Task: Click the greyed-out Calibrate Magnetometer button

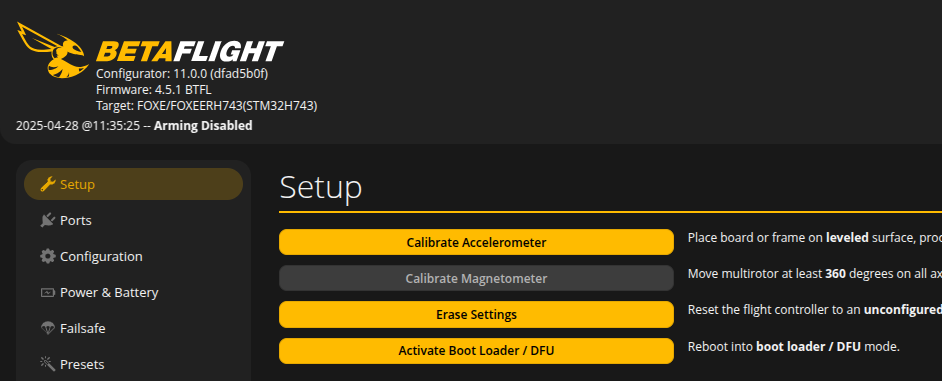Action: click(x=476, y=278)
